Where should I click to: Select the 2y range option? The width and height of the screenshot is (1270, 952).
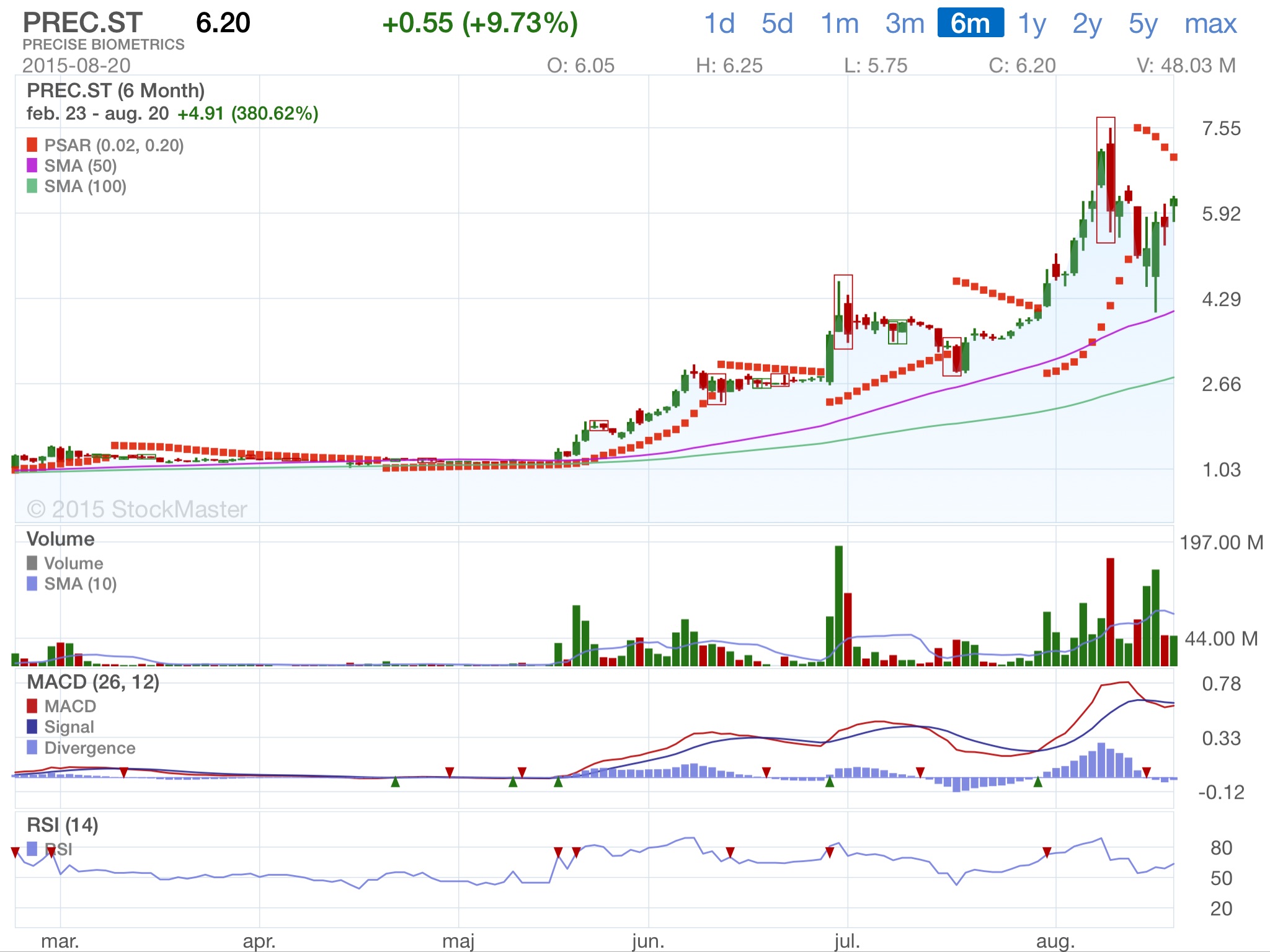click(x=1087, y=24)
